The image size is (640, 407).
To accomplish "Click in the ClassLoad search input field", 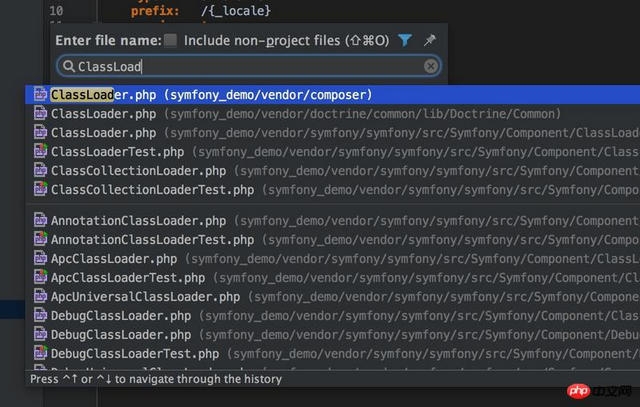I will (x=250, y=67).
